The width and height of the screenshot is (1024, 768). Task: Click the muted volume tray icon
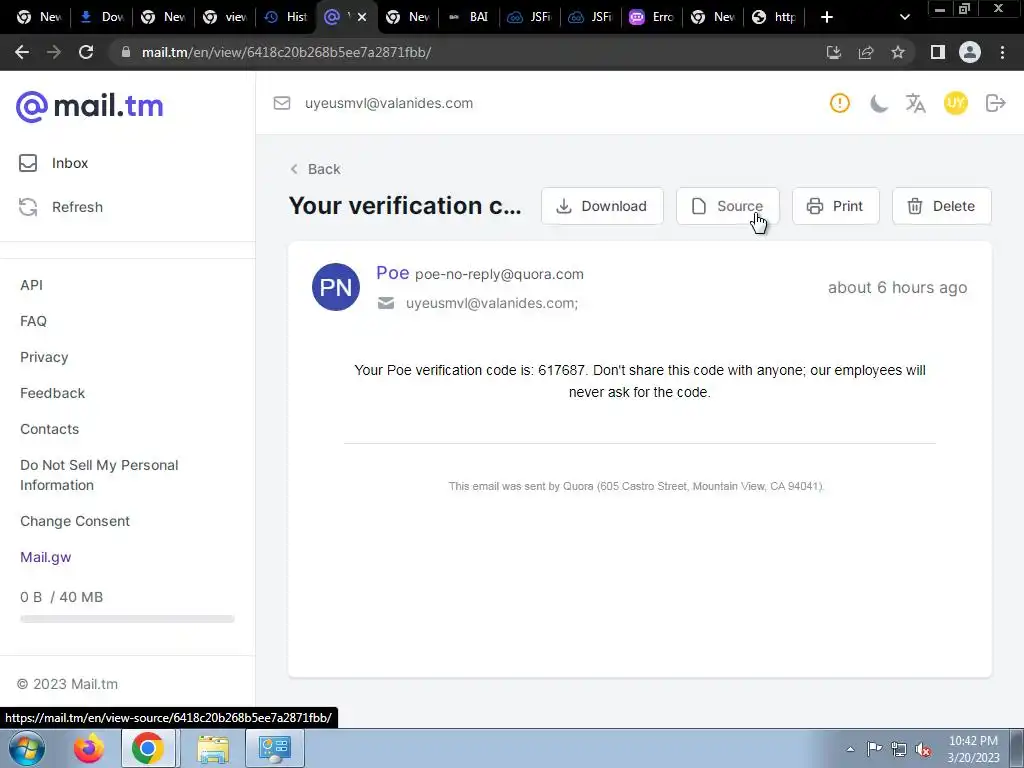[923, 748]
